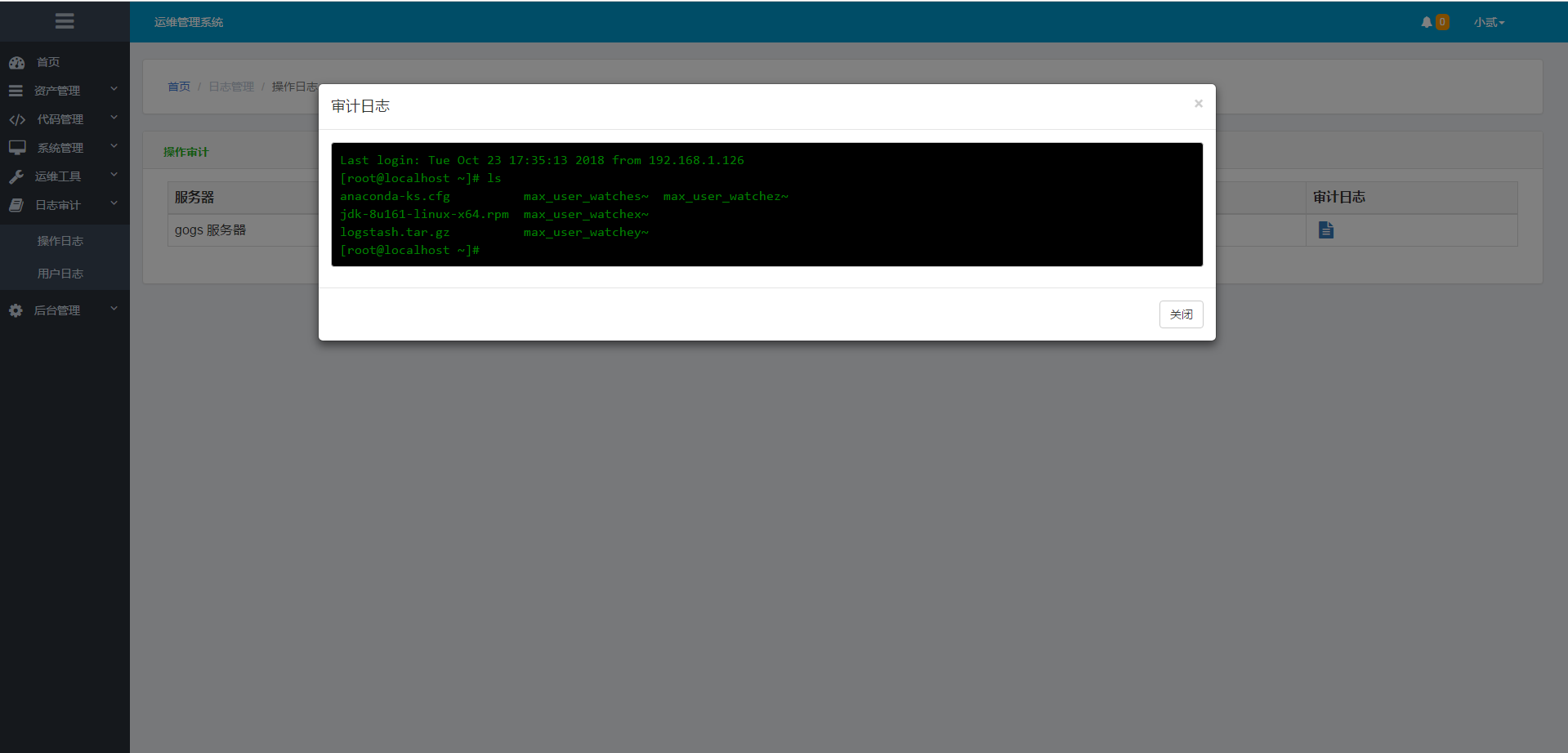Viewport: 1568px width, 753px height.
Task: Go to 首页 breadcrumb link
Action: (179, 87)
